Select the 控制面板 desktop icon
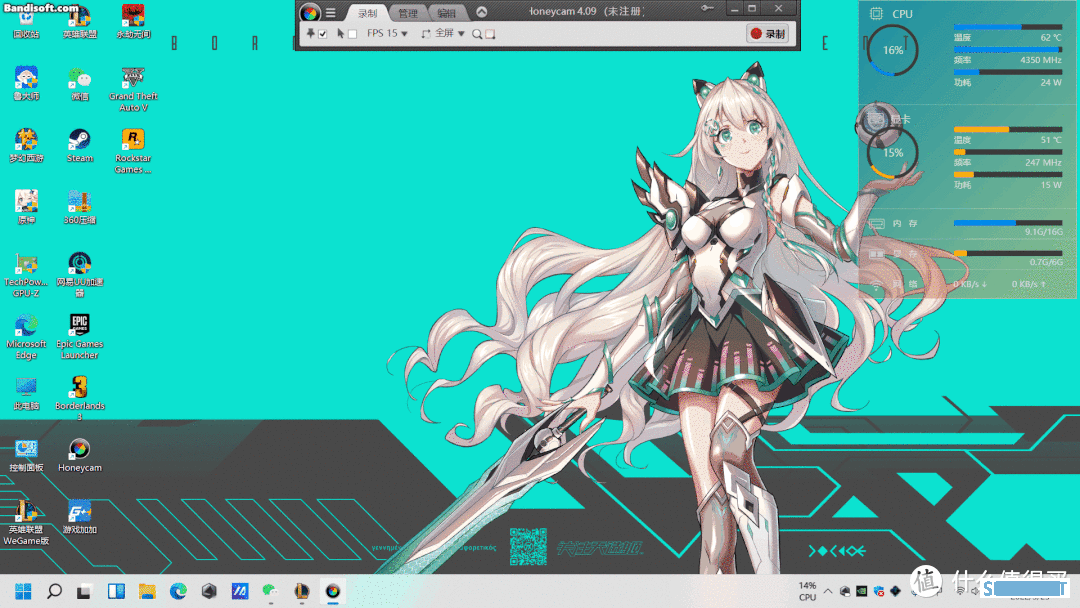Viewport: 1080px width, 608px height. pos(26,456)
